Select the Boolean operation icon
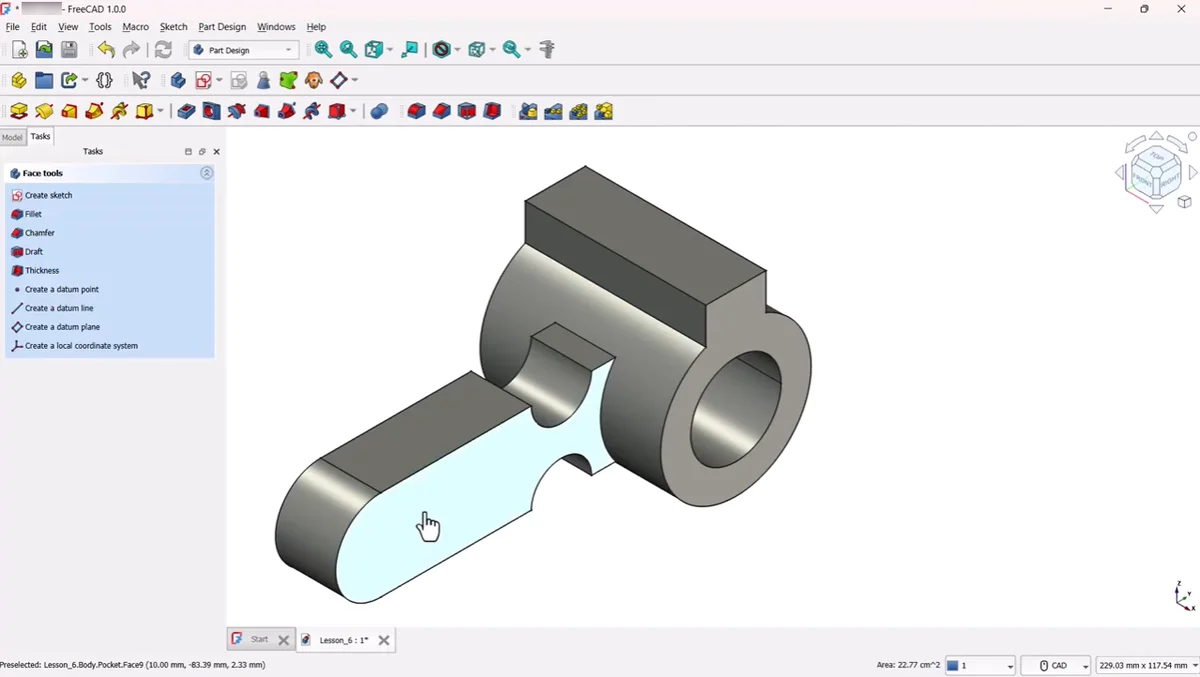Viewport: 1200px width, 677px height. point(379,111)
